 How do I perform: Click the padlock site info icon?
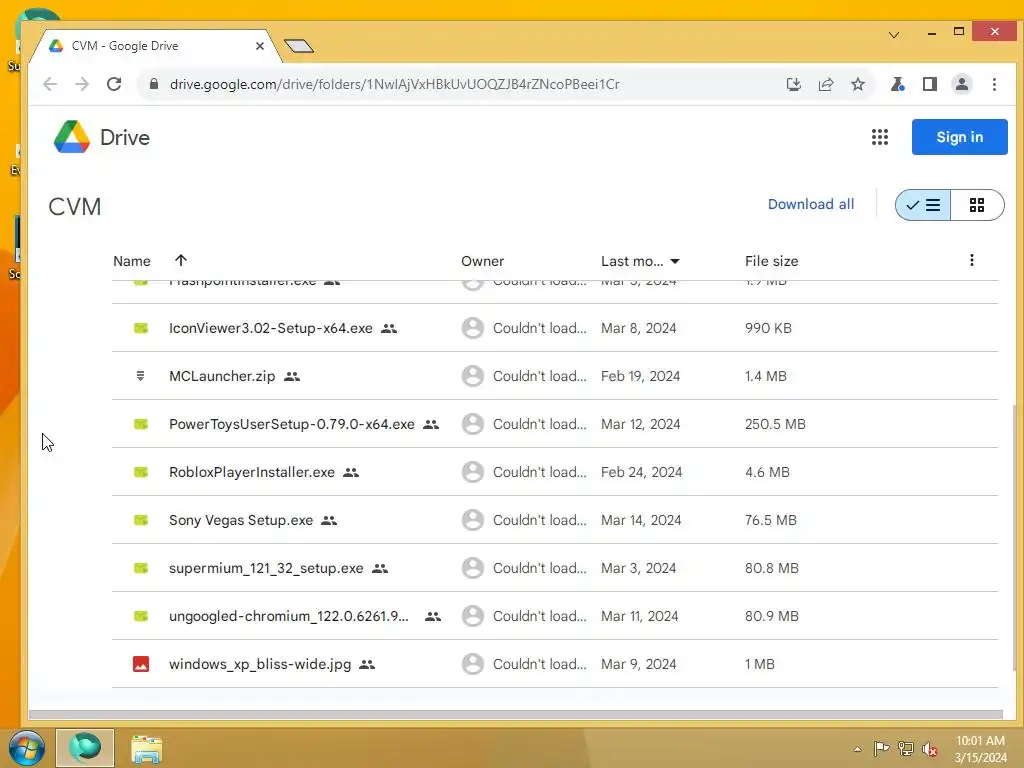pos(154,84)
